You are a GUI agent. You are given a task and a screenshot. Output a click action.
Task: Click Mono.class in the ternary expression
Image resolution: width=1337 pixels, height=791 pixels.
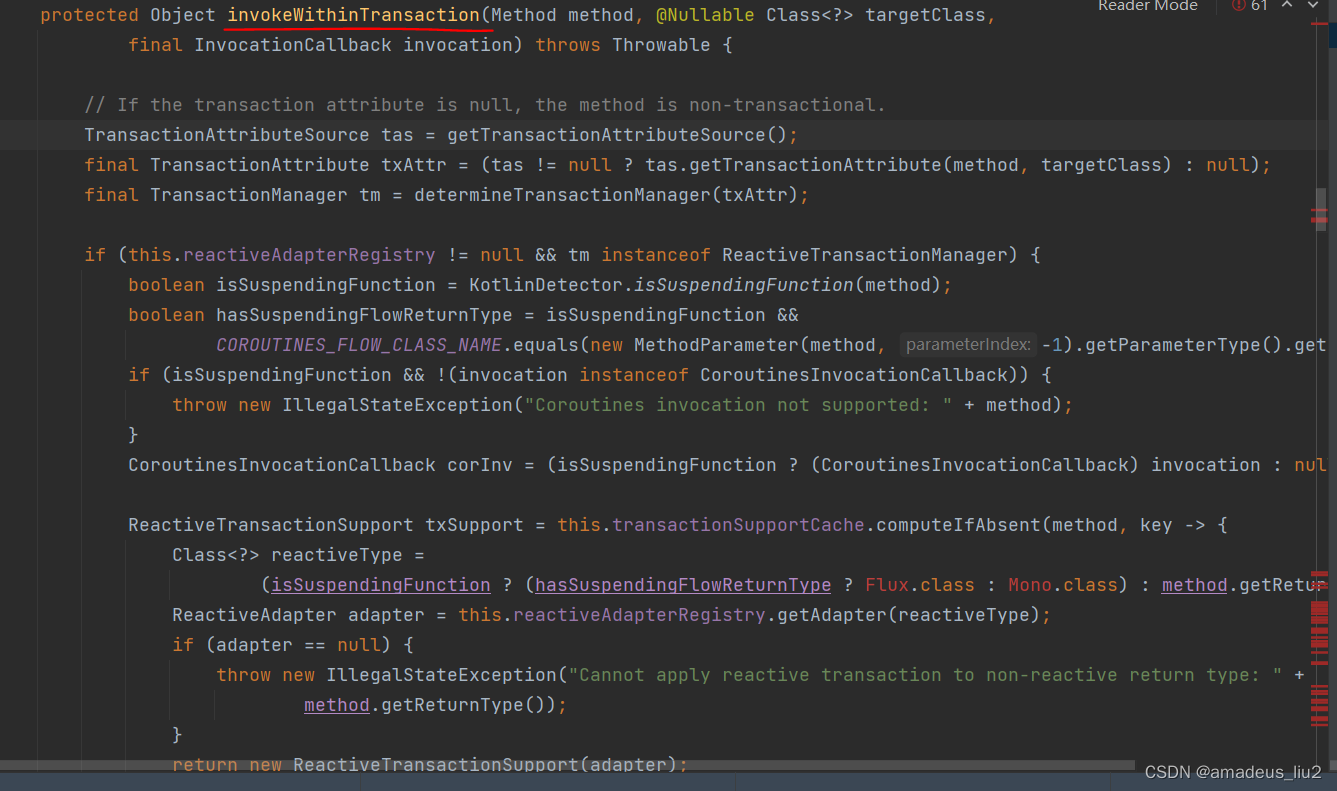[x=1063, y=585]
